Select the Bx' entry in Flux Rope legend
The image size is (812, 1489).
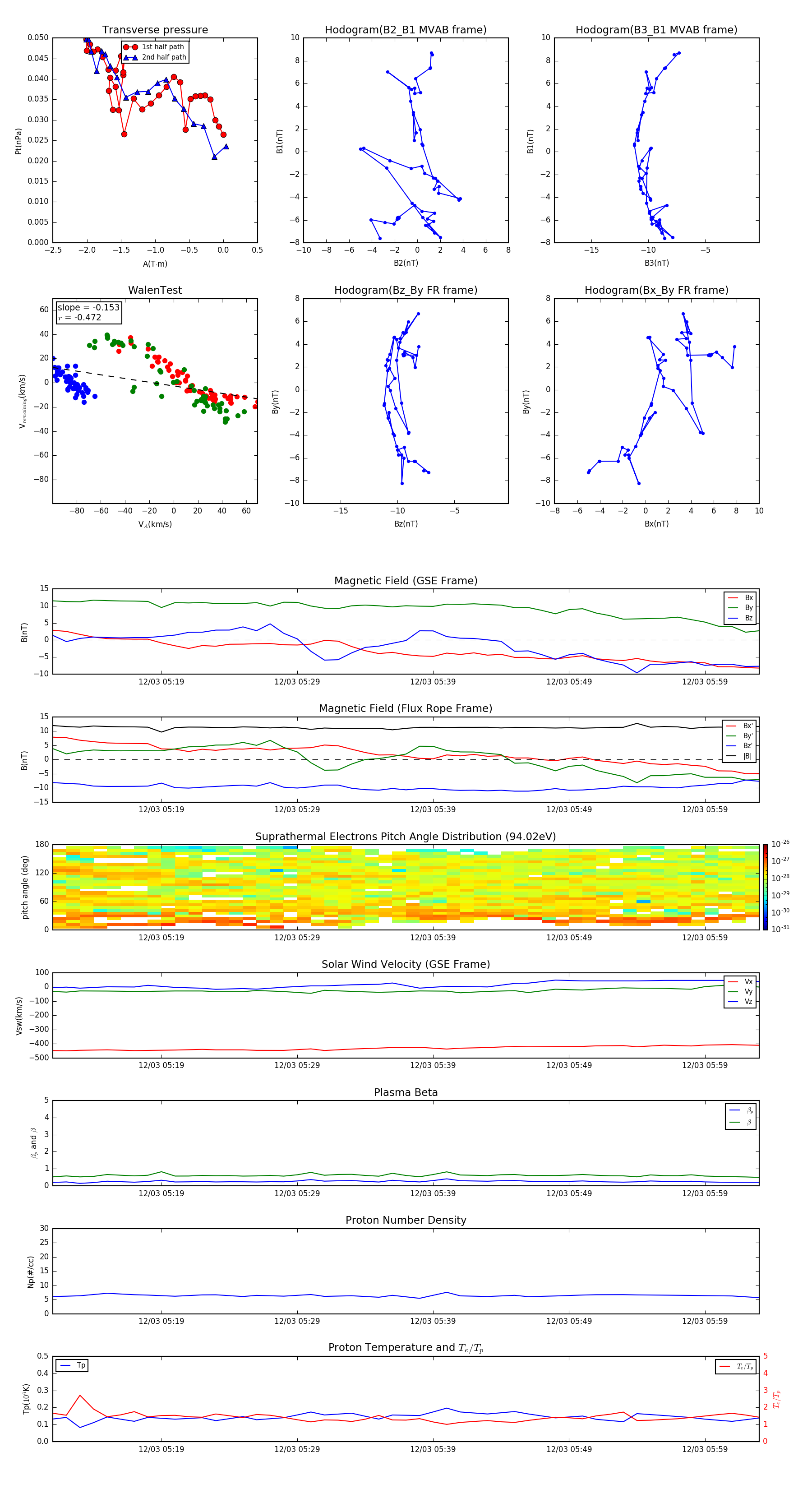click(x=740, y=726)
